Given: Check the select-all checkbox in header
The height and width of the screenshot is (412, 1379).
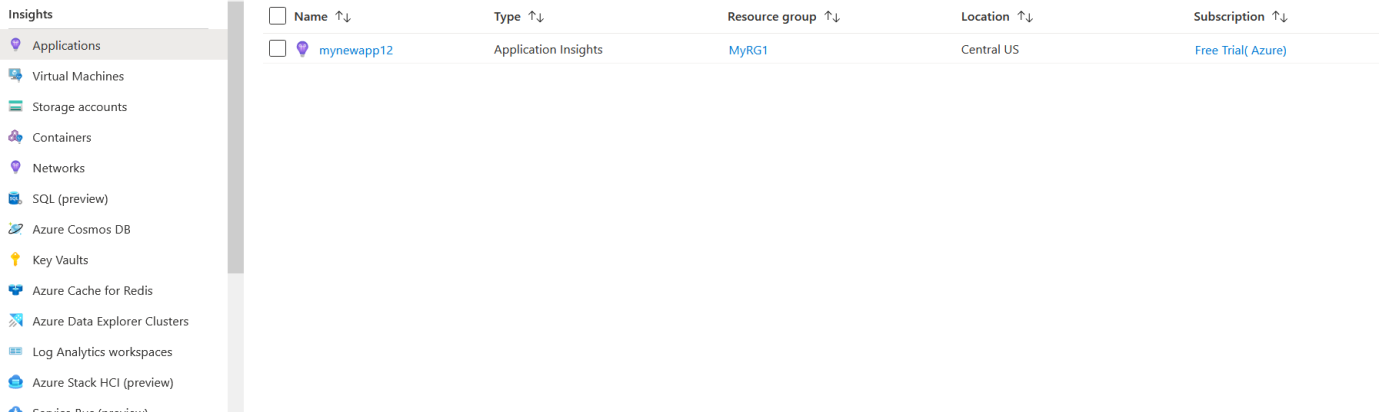Looking at the screenshot, I should 278,16.
